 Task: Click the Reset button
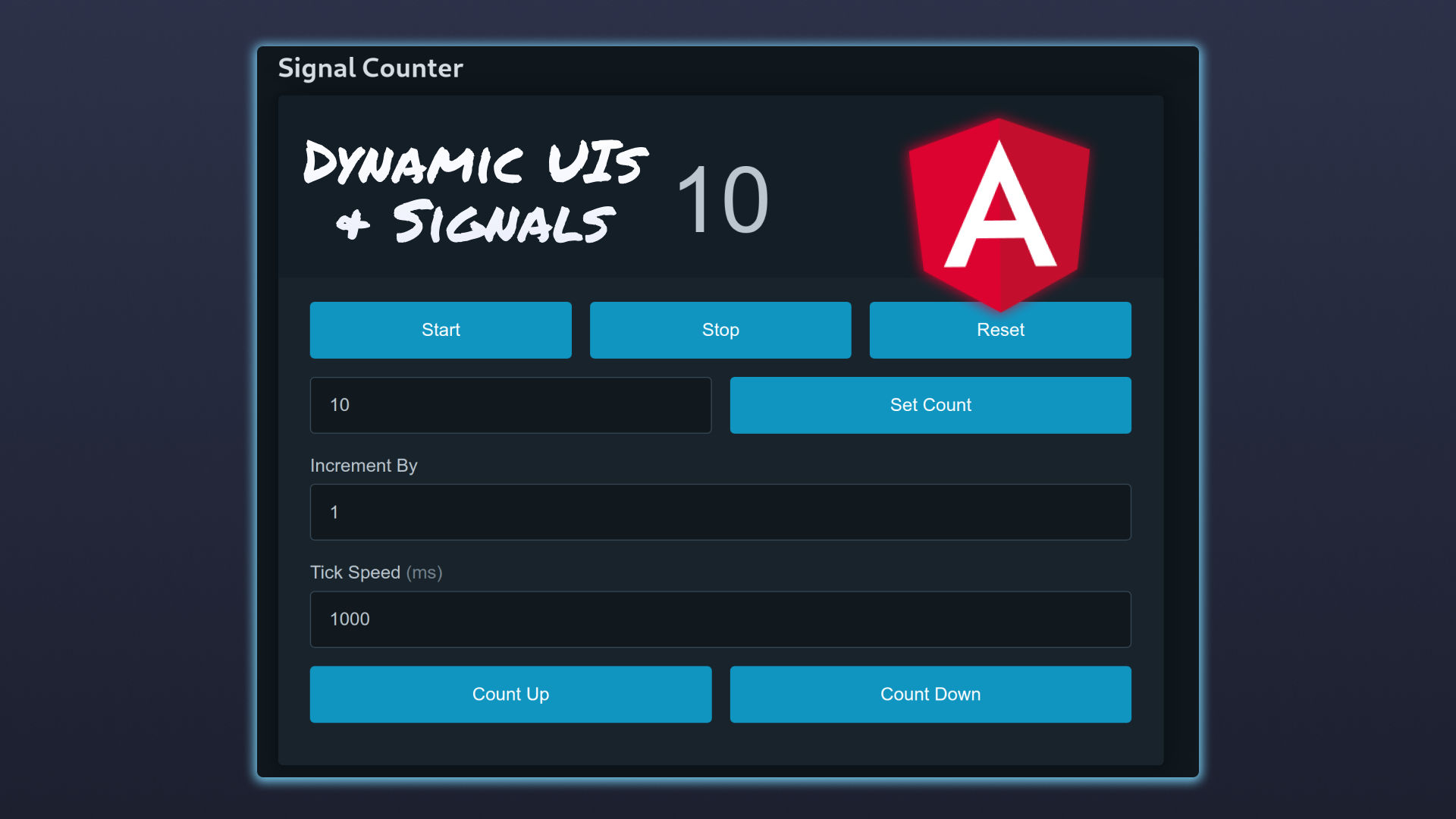pyautogui.click(x=1001, y=329)
